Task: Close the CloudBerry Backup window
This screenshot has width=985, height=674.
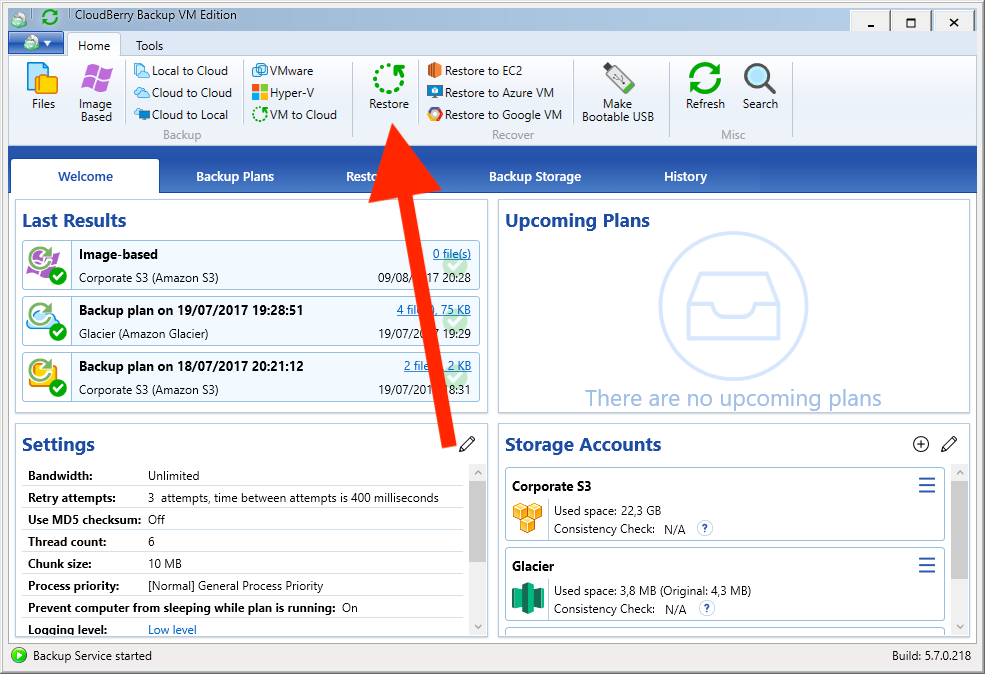Action: [x=954, y=23]
